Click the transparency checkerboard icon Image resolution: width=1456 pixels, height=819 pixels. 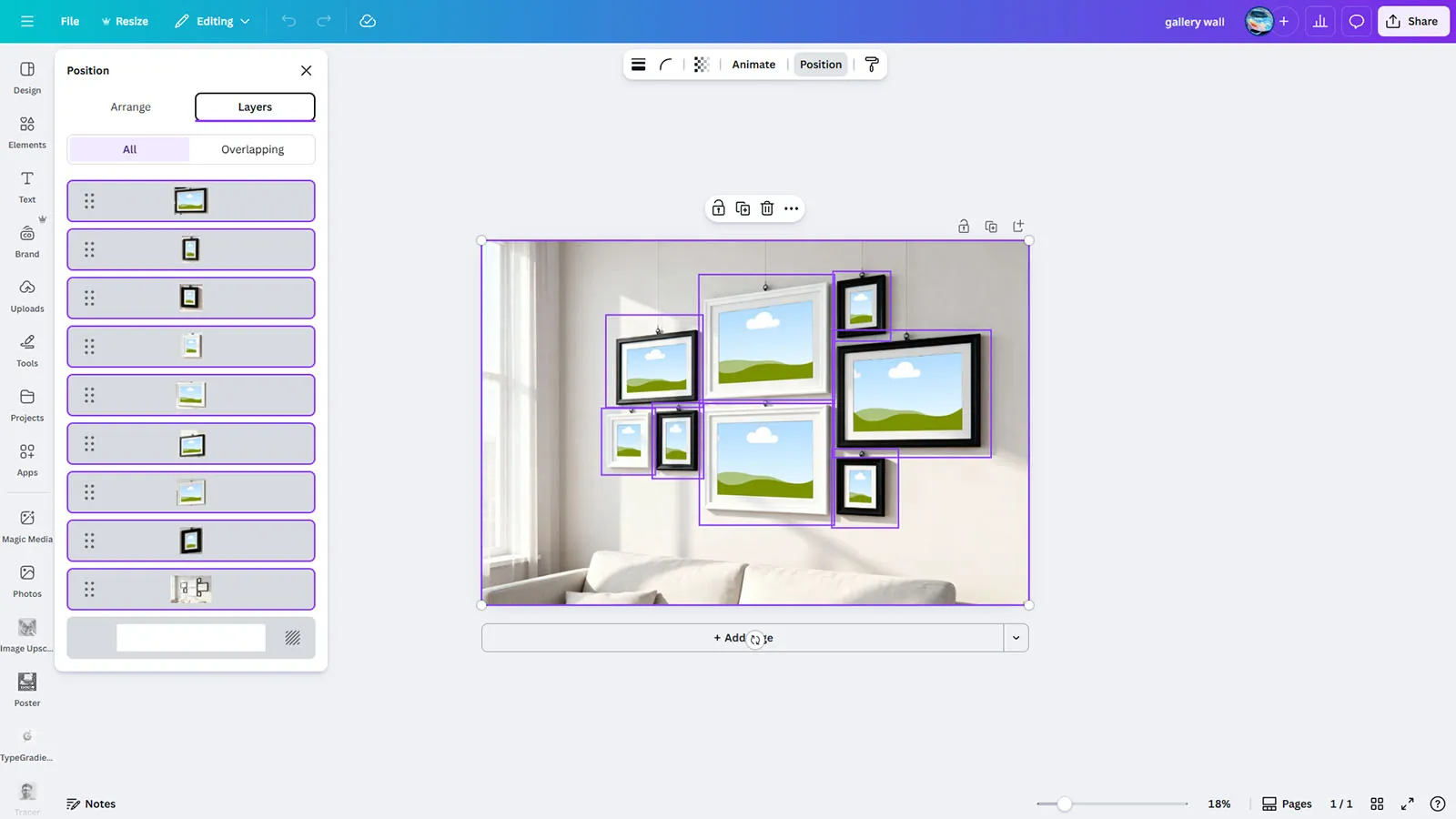tap(701, 65)
